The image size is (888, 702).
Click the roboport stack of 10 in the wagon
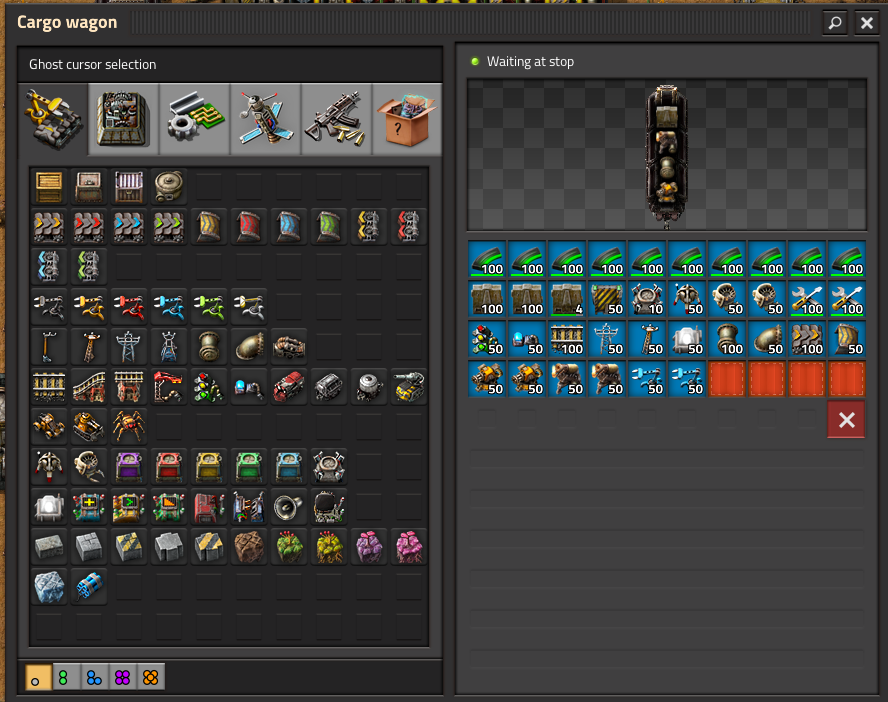(647, 299)
